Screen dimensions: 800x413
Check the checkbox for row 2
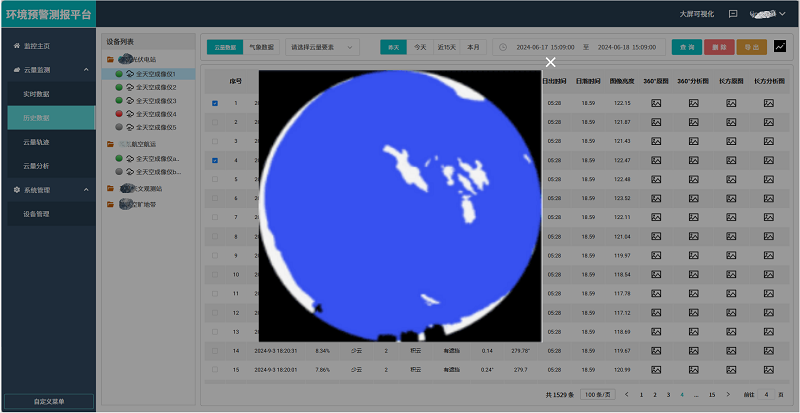click(x=215, y=122)
